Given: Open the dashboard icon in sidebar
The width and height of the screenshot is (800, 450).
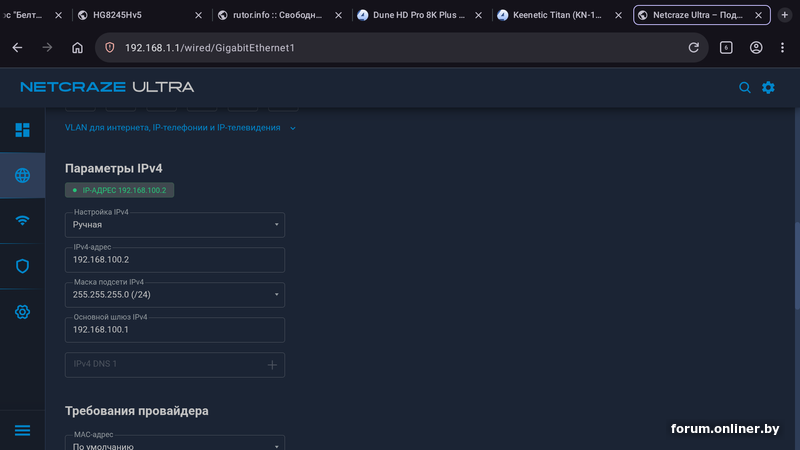Looking at the screenshot, I should [x=22, y=130].
